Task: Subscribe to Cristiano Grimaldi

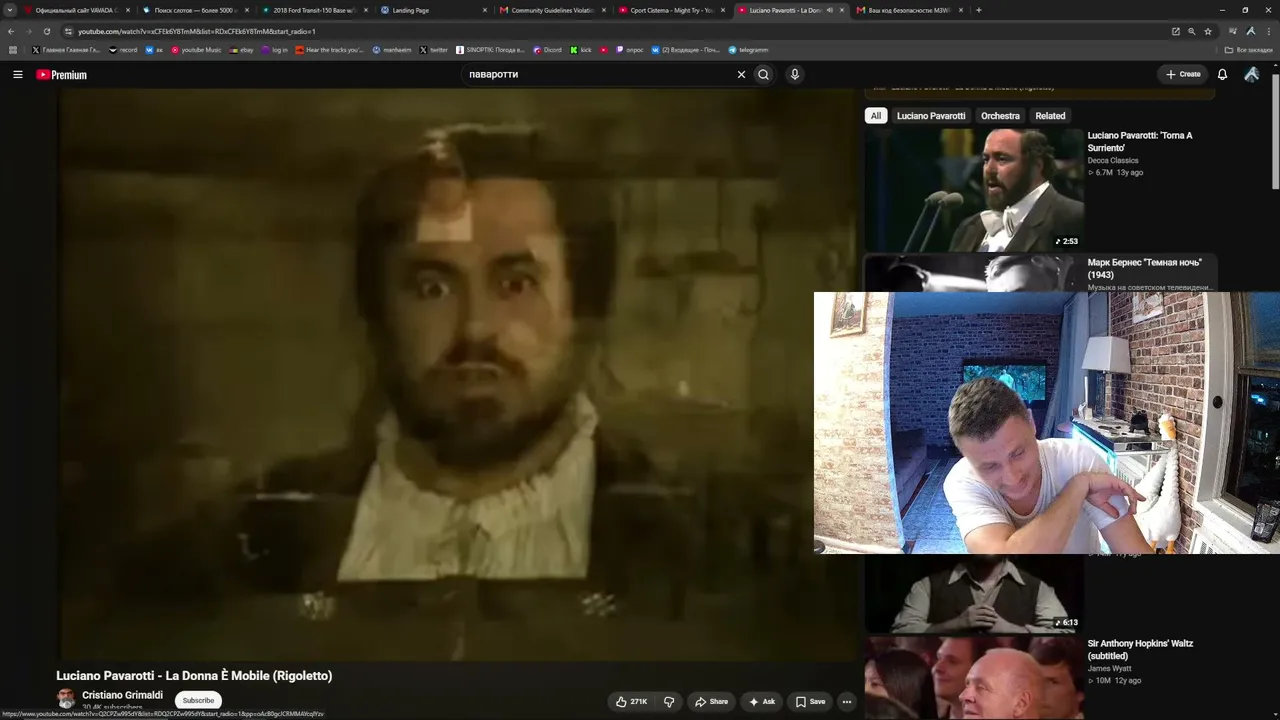Action: coord(198,700)
